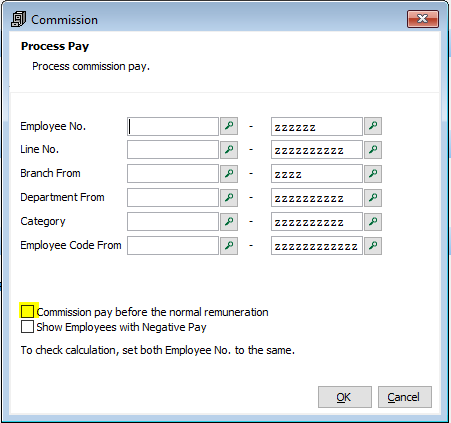Open lookup for ending Employee No. zzzzzz

(x=373, y=126)
